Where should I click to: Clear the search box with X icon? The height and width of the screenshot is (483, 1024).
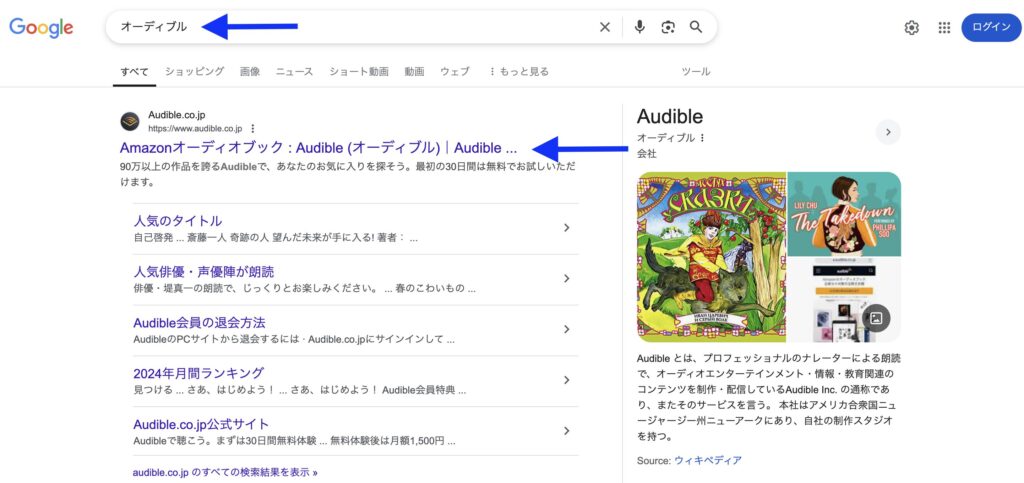(x=605, y=27)
